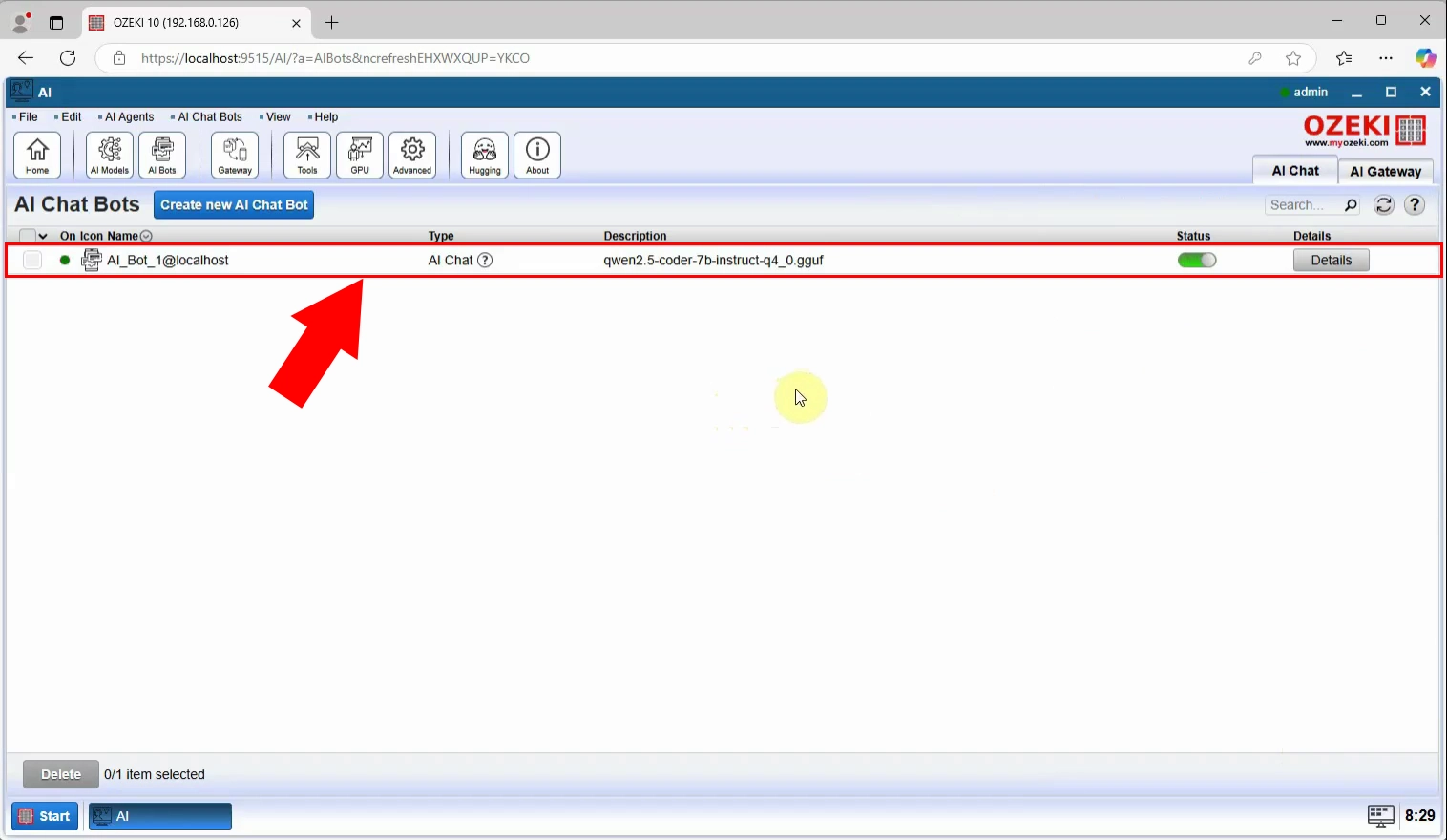This screenshot has height=840, width=1447.
Task: Open the View menu
Action: (276, 117)
